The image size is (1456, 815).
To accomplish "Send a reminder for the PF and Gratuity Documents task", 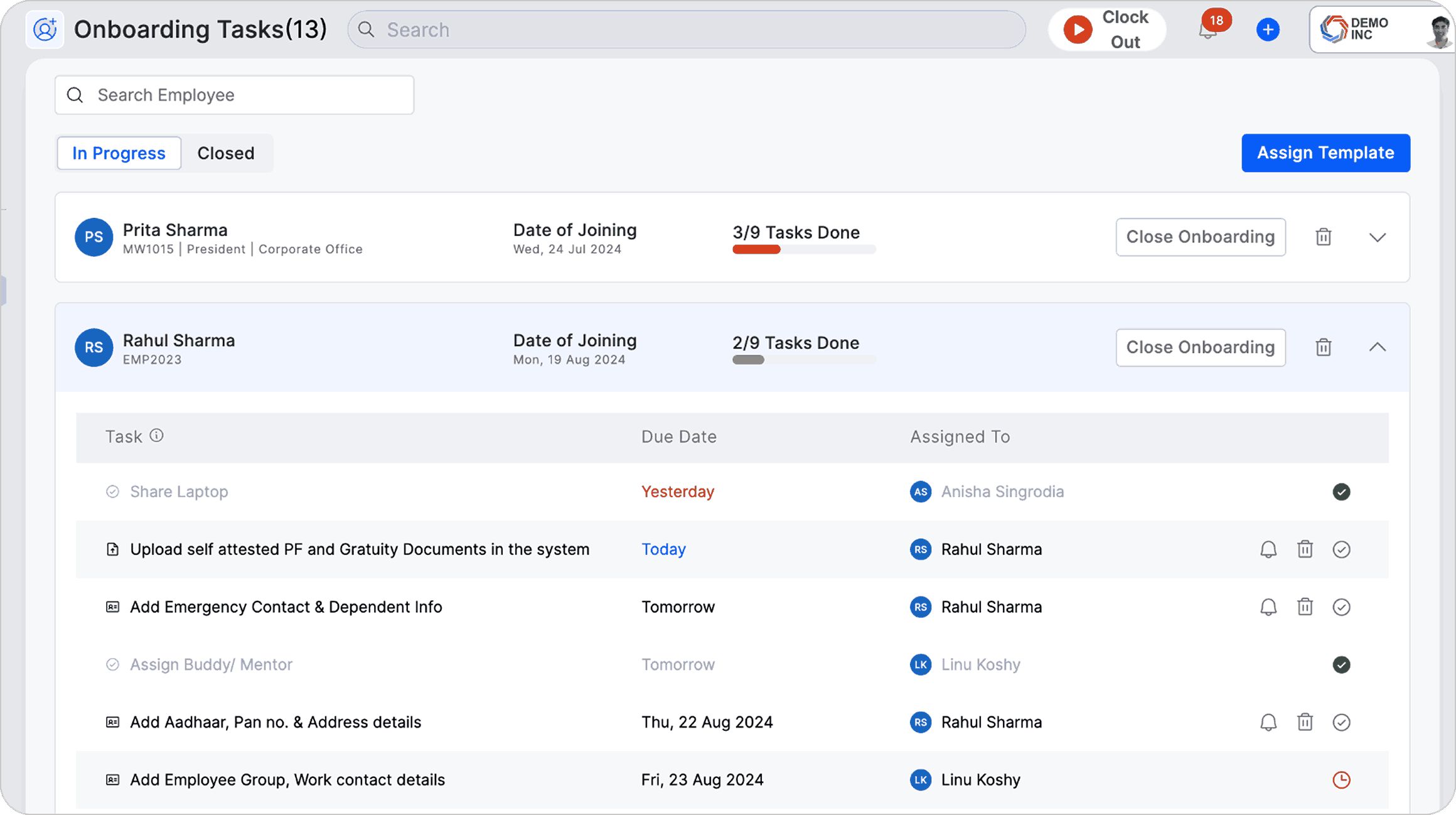I will [x=1268, y=549].
